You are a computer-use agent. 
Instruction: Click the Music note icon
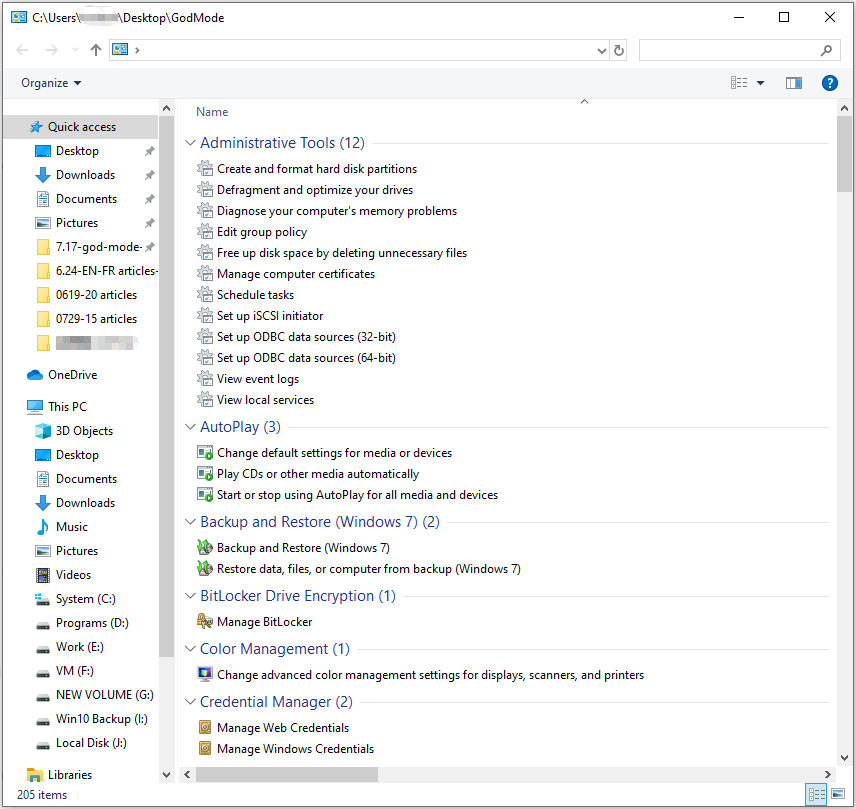pyautogui.click(x=43, y=527)
